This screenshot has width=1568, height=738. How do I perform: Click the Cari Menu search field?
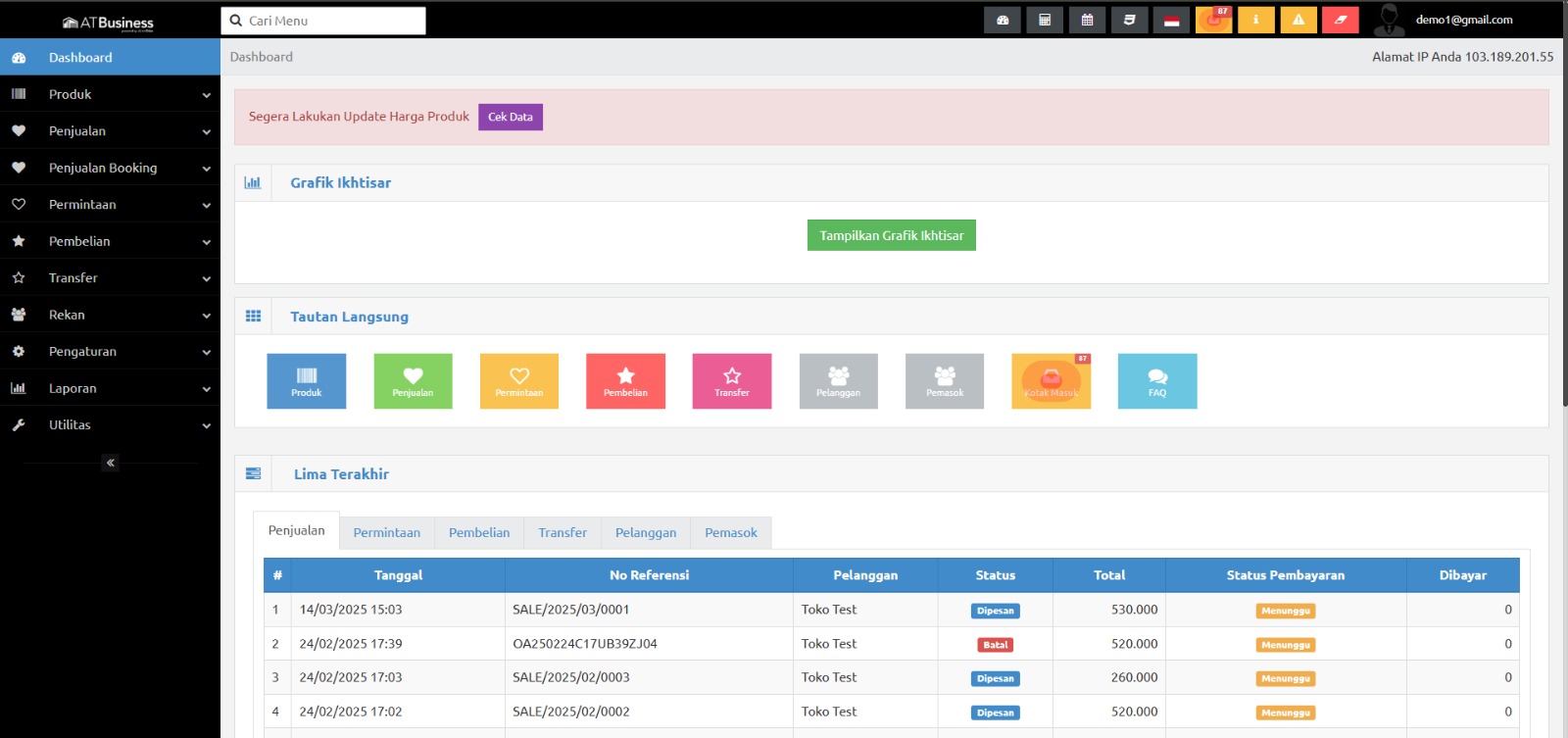[x=323, y=21]
